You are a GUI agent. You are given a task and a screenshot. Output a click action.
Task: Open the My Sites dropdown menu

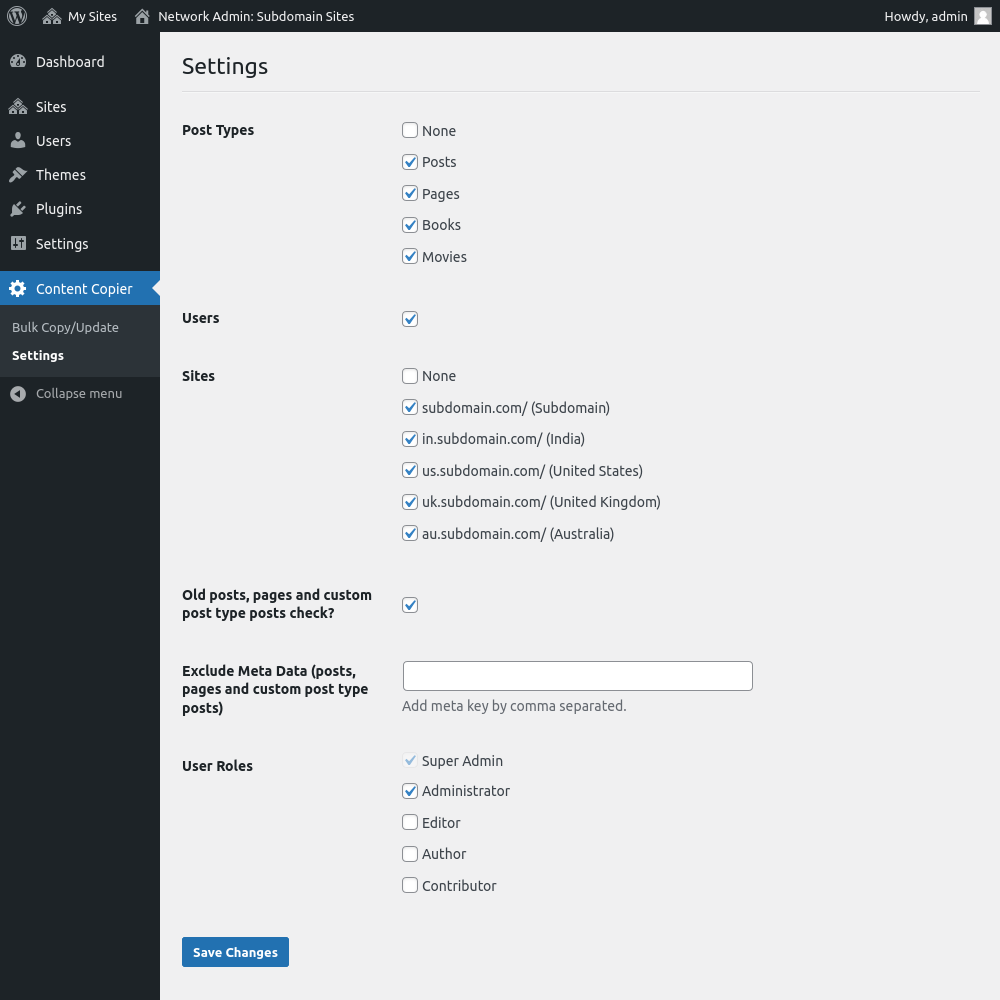(x=91, y=16)
